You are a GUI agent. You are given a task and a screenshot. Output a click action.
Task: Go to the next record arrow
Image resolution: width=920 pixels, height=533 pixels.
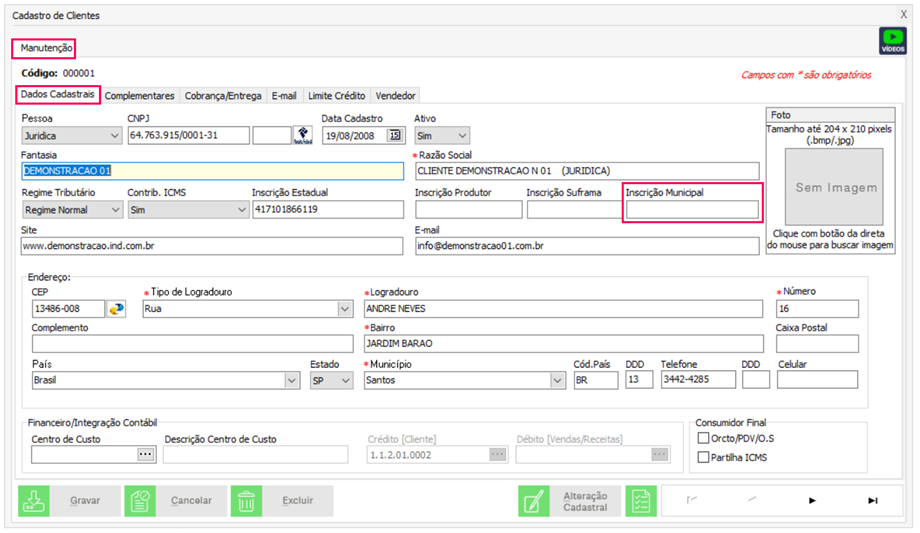(812, 500)
